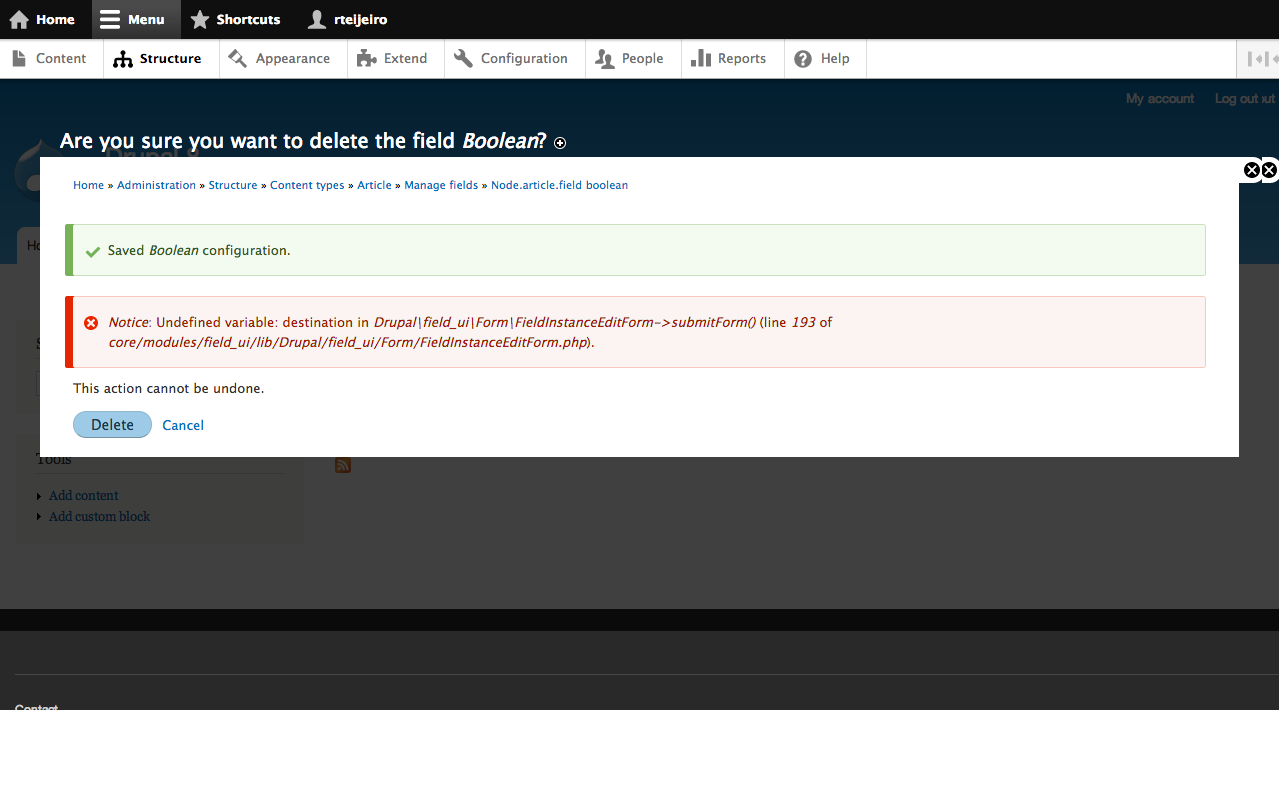The image size is (1279, 798).
Task: Open Add custom block link
Action: (x=99, y=516)
